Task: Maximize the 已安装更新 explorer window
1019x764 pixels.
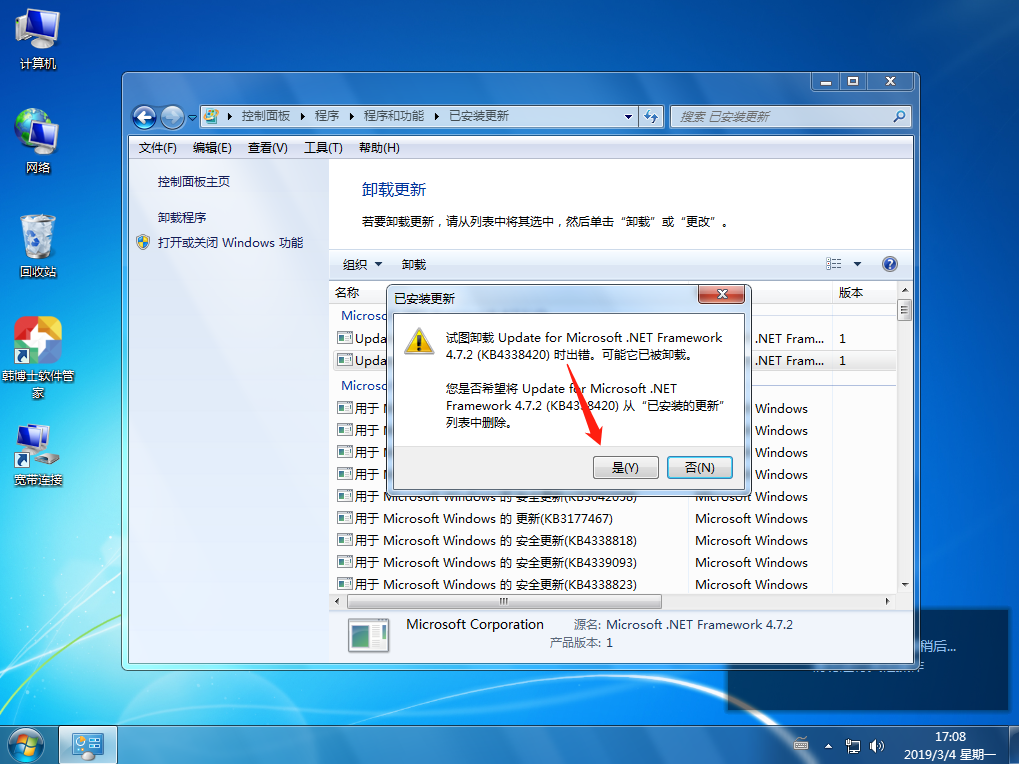Action: (x=853, y=82)
